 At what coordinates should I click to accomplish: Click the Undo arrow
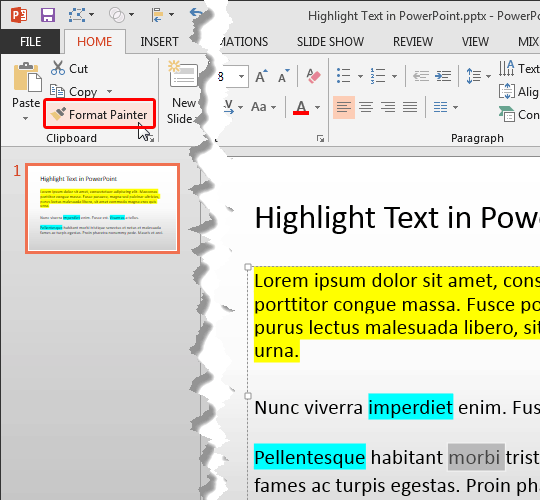coord(196,14)
